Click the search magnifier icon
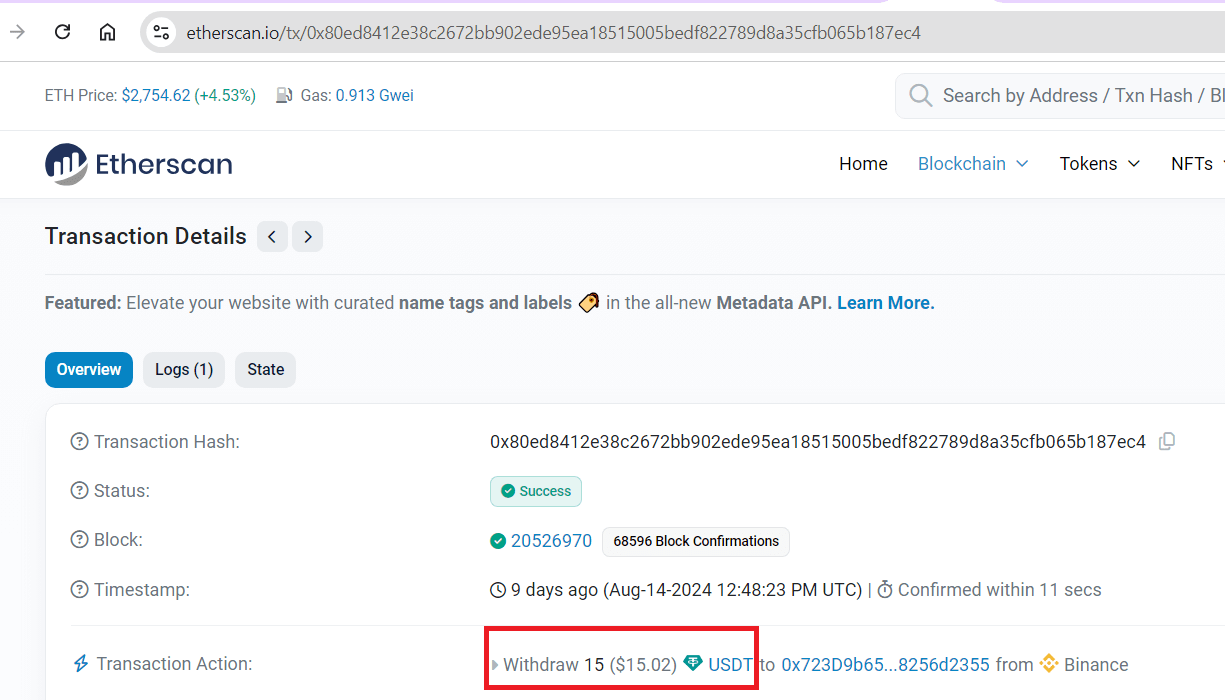 [x=920, y=96]
